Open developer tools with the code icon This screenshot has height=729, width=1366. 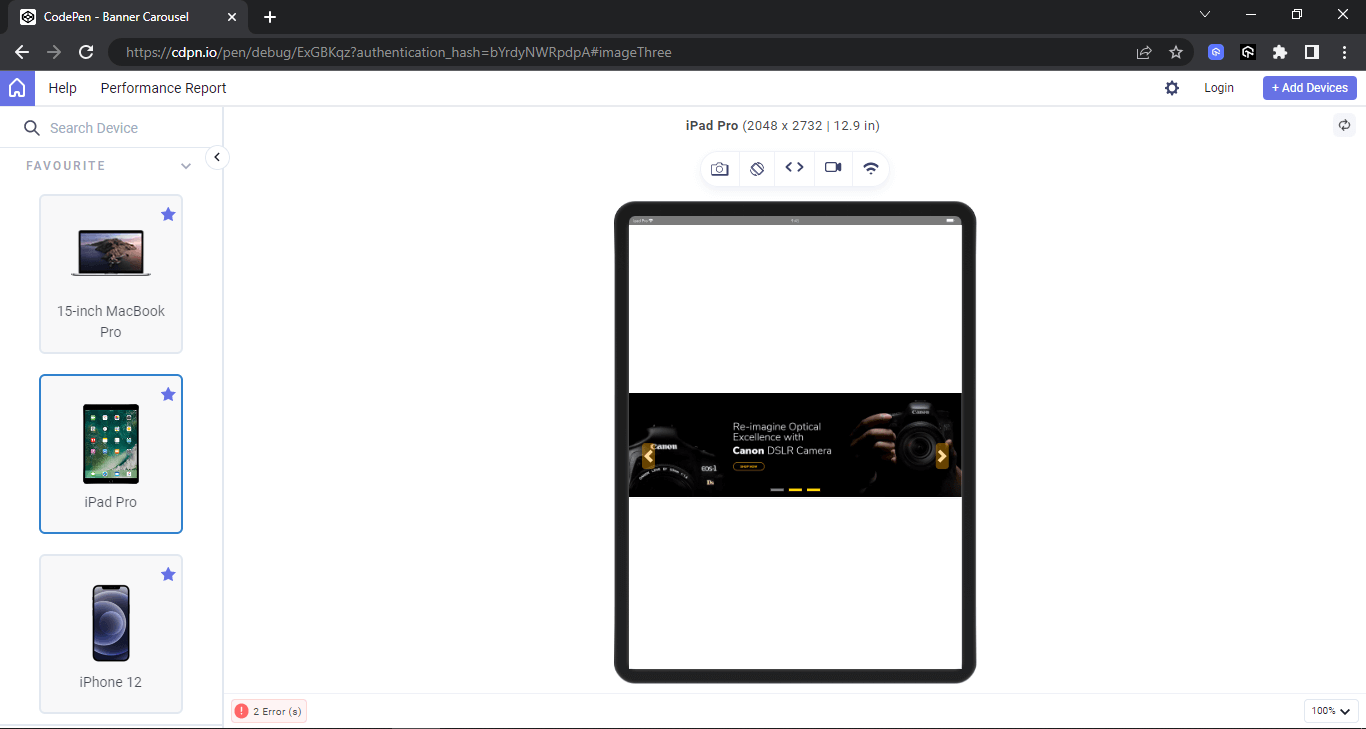click(794, 168)
